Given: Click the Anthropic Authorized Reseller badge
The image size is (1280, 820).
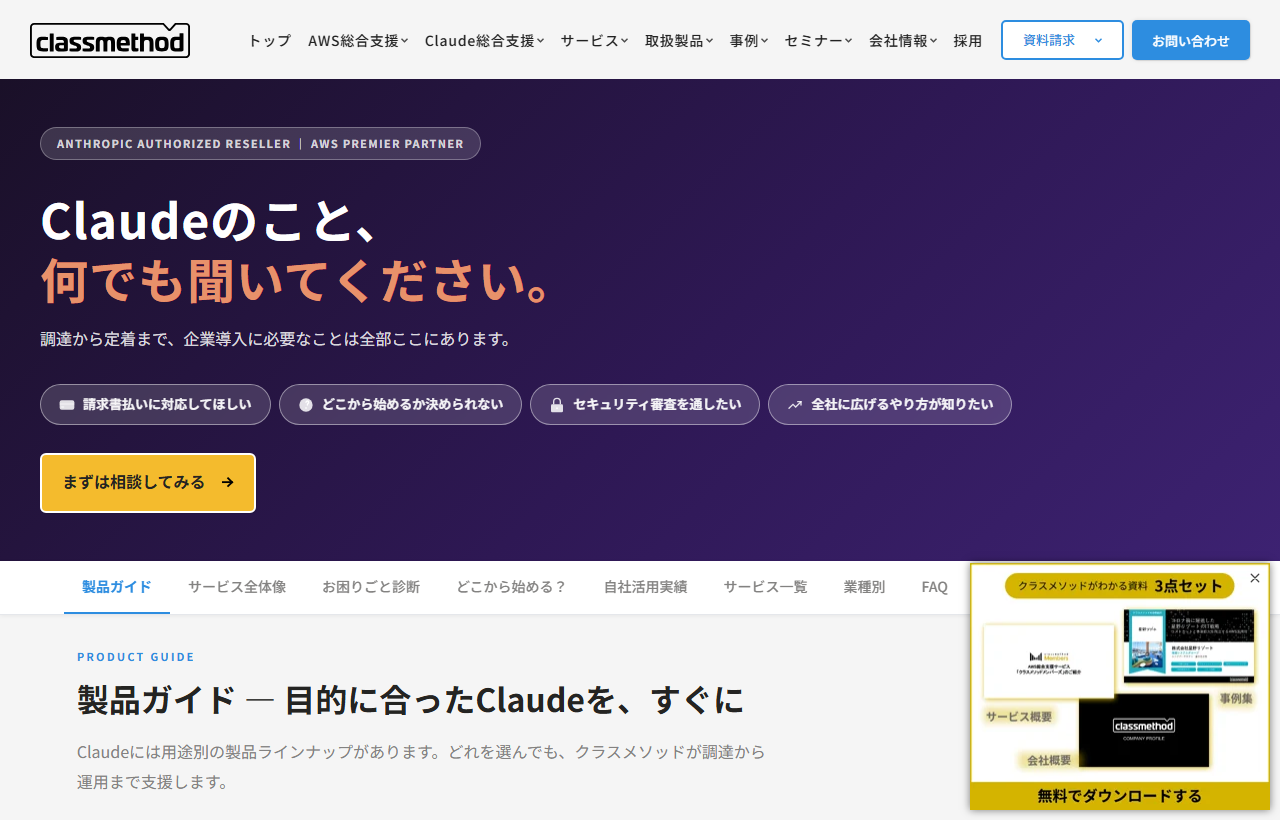Looking at the screenshot, I should [260, 143].
